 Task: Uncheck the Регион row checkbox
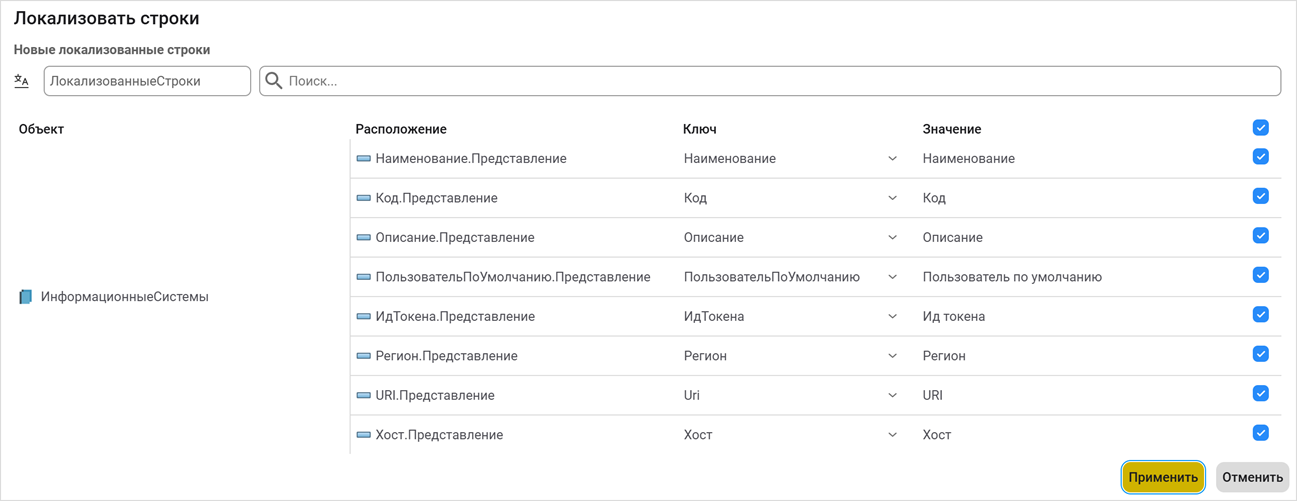point(1260,354)
